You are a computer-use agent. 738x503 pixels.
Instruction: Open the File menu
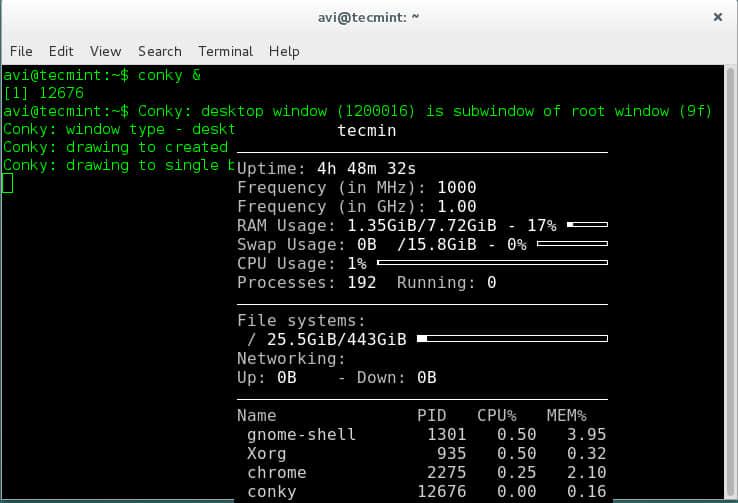coord(21,51)
